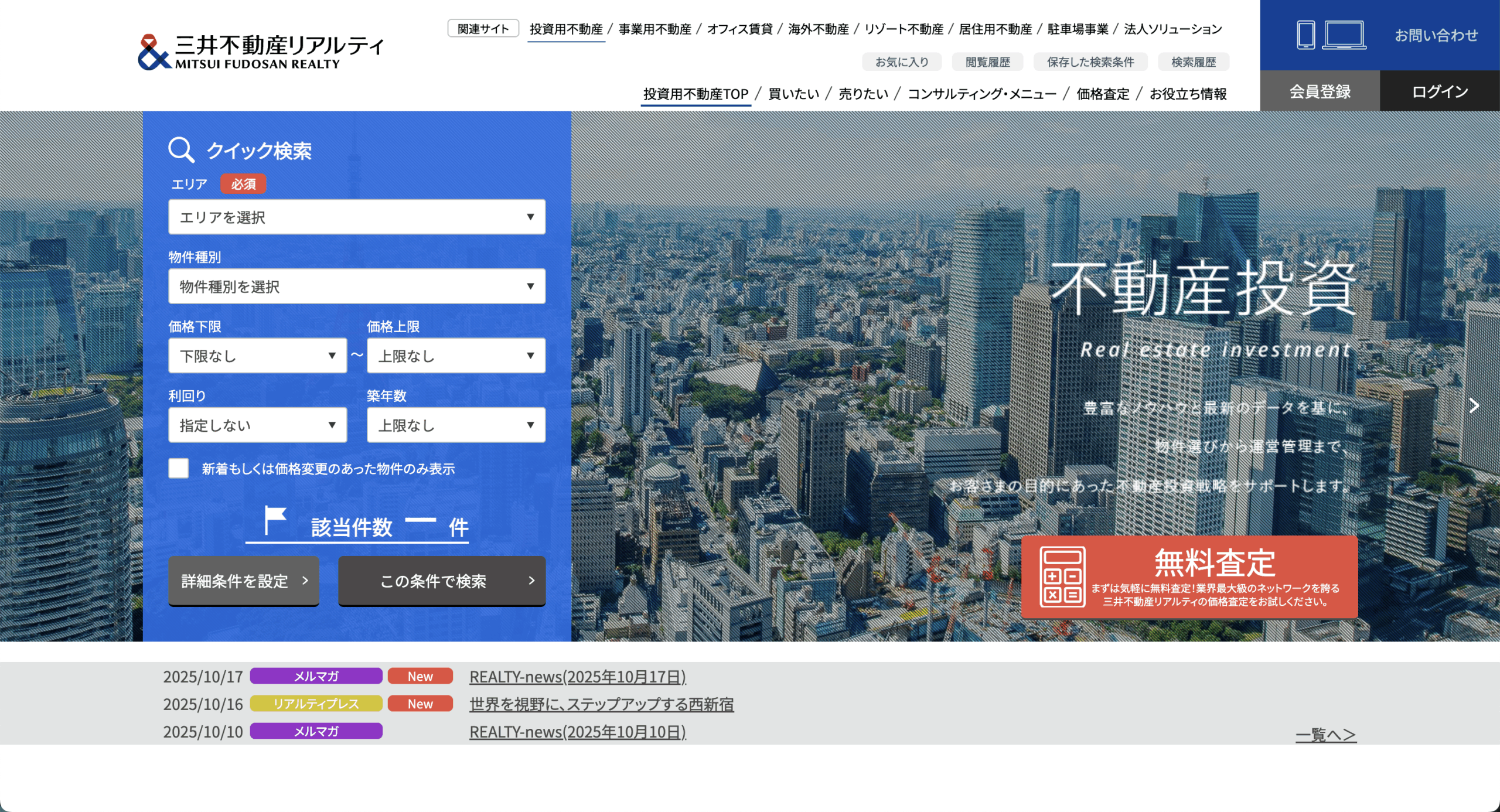The image size is (1500, 812).
Task: Open the 価格上限 上限なし dropdown
Action: (x=455, y=356)
